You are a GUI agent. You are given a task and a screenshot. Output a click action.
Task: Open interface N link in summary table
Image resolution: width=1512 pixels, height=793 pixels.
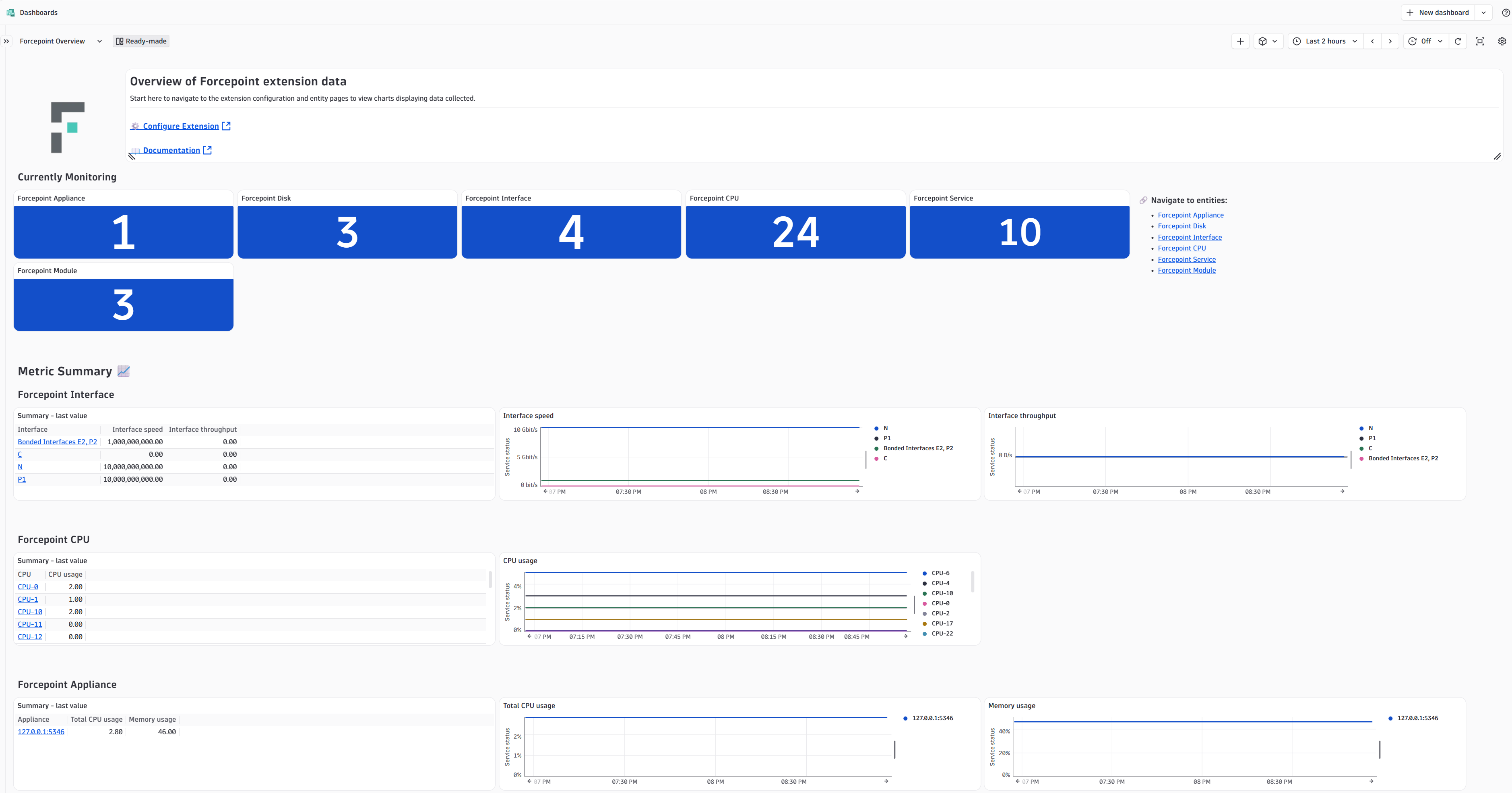pos(20,467)
